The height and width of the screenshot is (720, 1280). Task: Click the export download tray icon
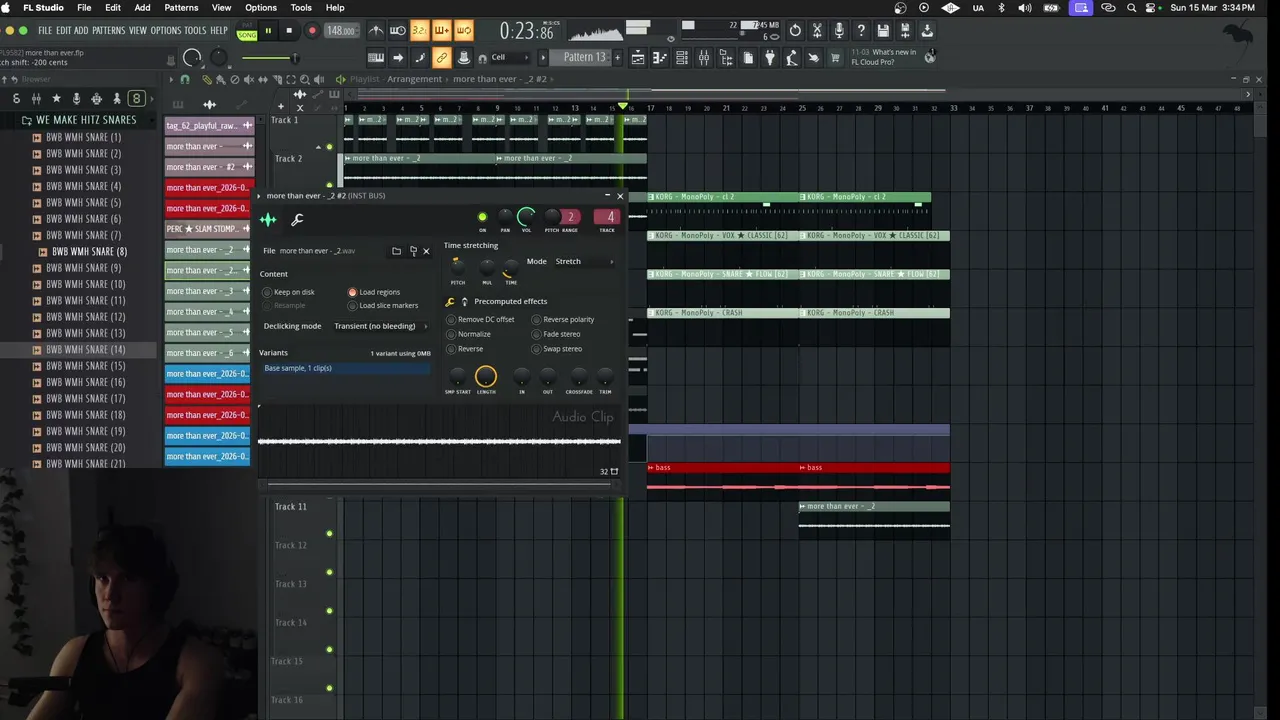pyautogui.click(x=927, y=31)
